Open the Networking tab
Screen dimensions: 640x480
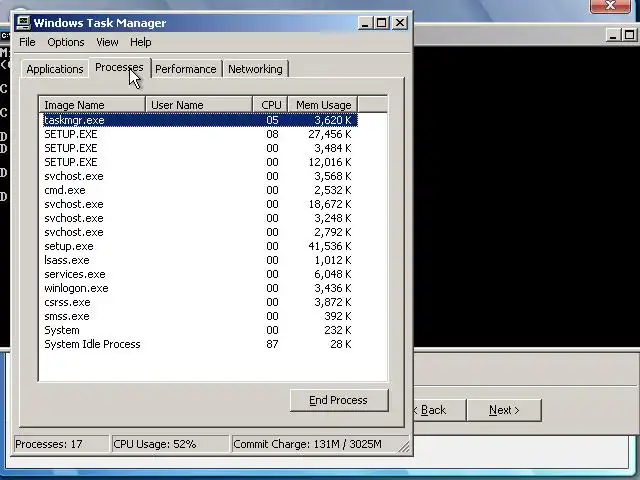coord(255,69)
